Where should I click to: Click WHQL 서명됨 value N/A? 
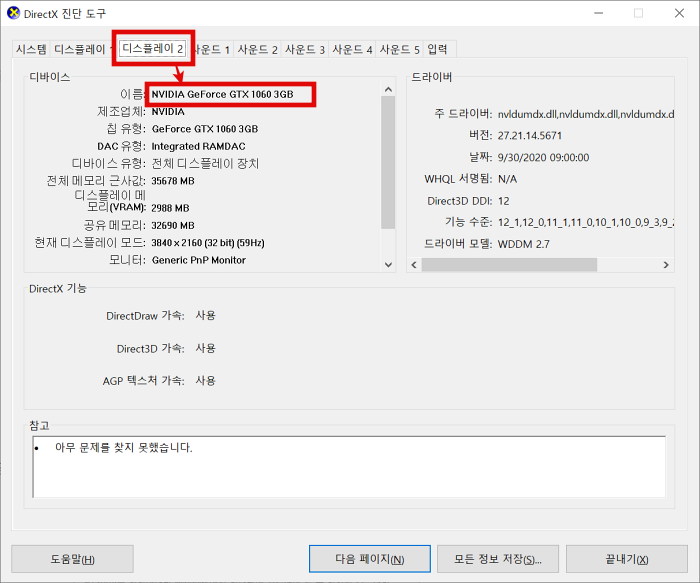(x=507, y=179)
